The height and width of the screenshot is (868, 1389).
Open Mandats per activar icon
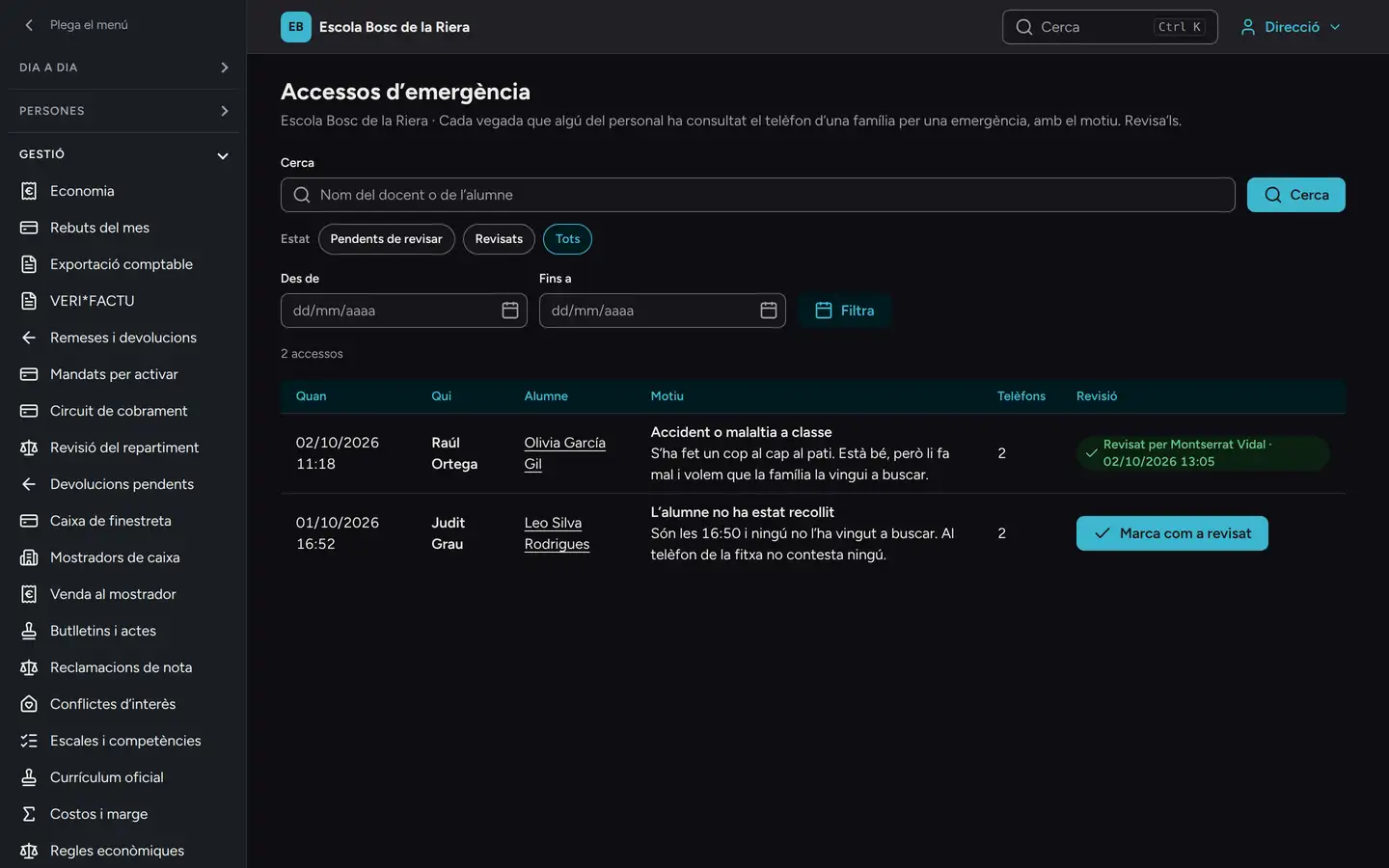[29, 374]
